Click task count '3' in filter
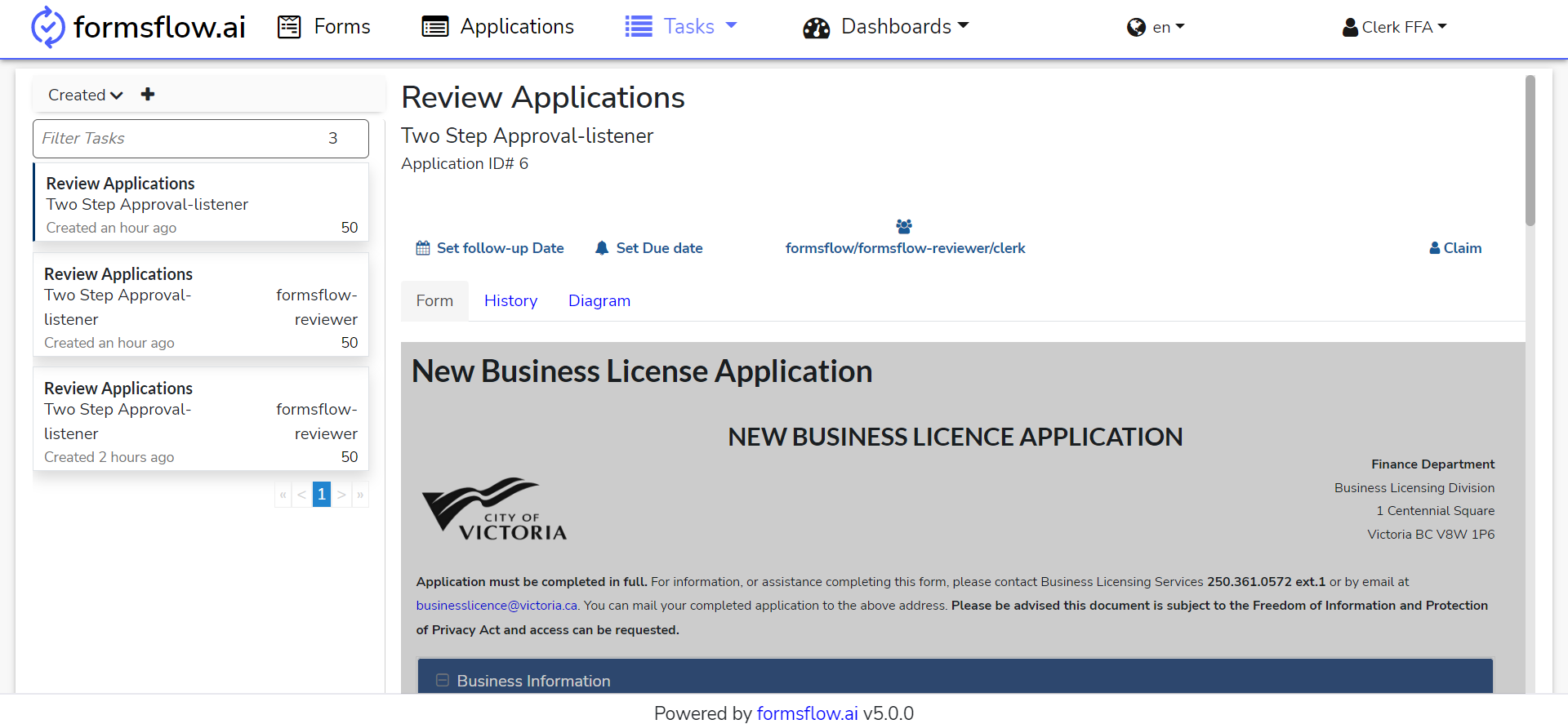This screenshot has height=724, width=1568. (333, 139)
